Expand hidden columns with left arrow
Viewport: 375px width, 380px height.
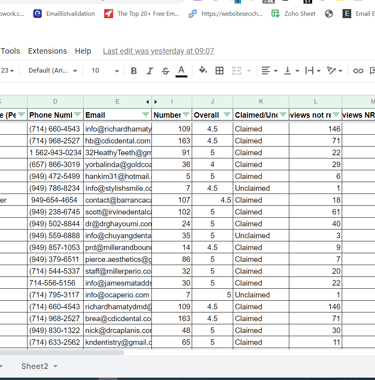coord(148,102)
